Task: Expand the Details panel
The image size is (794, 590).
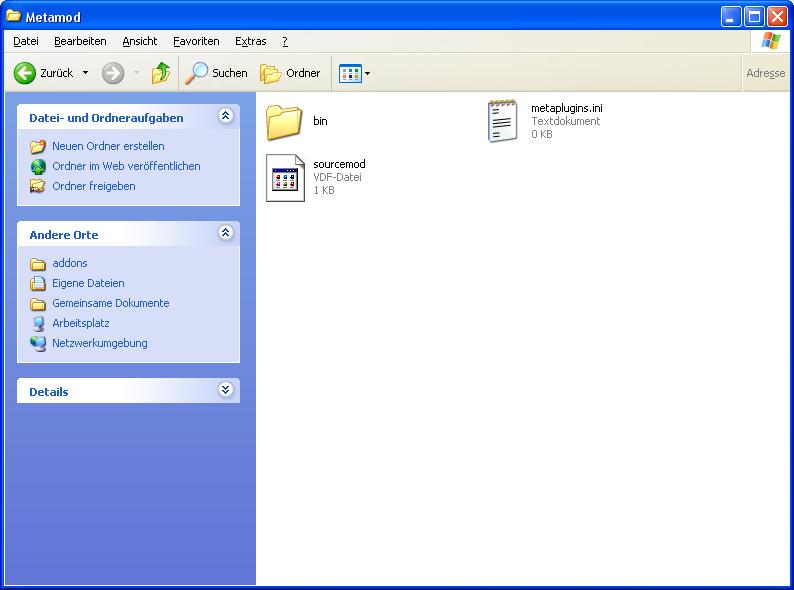Action: click(225, 389)
